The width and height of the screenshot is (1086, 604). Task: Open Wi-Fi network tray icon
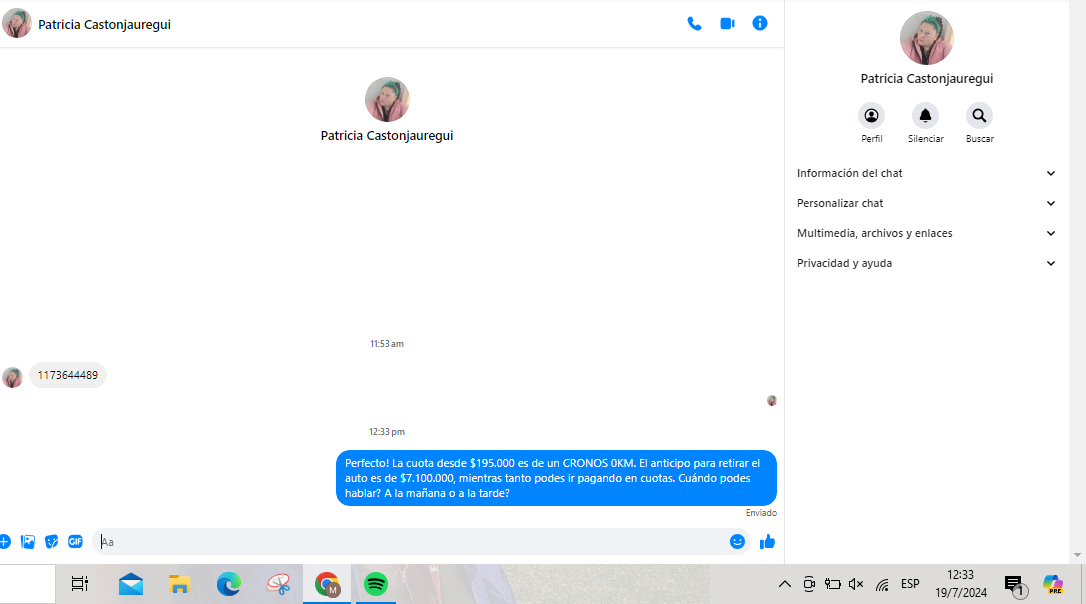[x=882, y=585]
